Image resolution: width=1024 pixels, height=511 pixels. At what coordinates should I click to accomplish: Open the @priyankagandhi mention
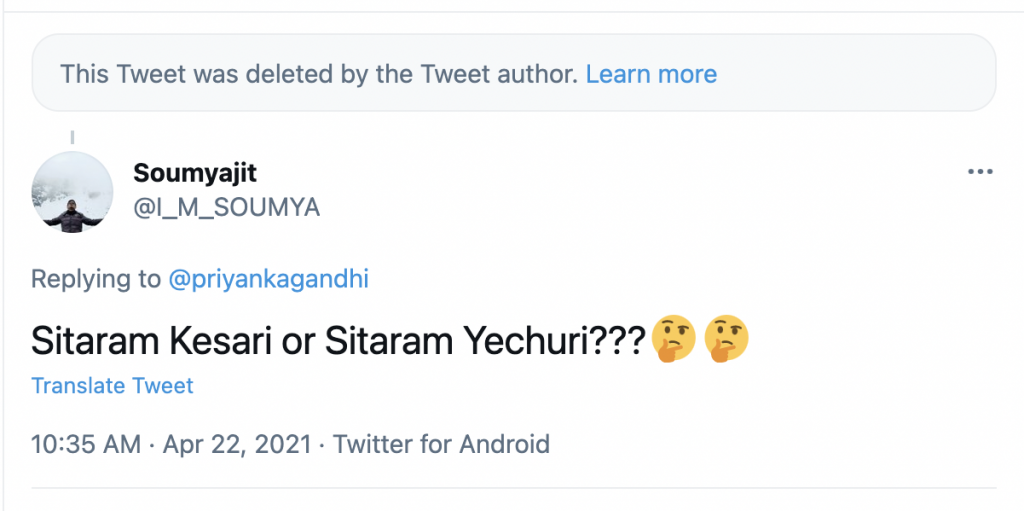pos(268,279)
